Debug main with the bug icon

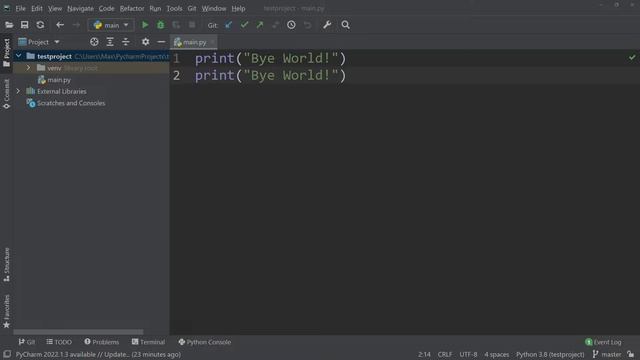click(160, 25)
